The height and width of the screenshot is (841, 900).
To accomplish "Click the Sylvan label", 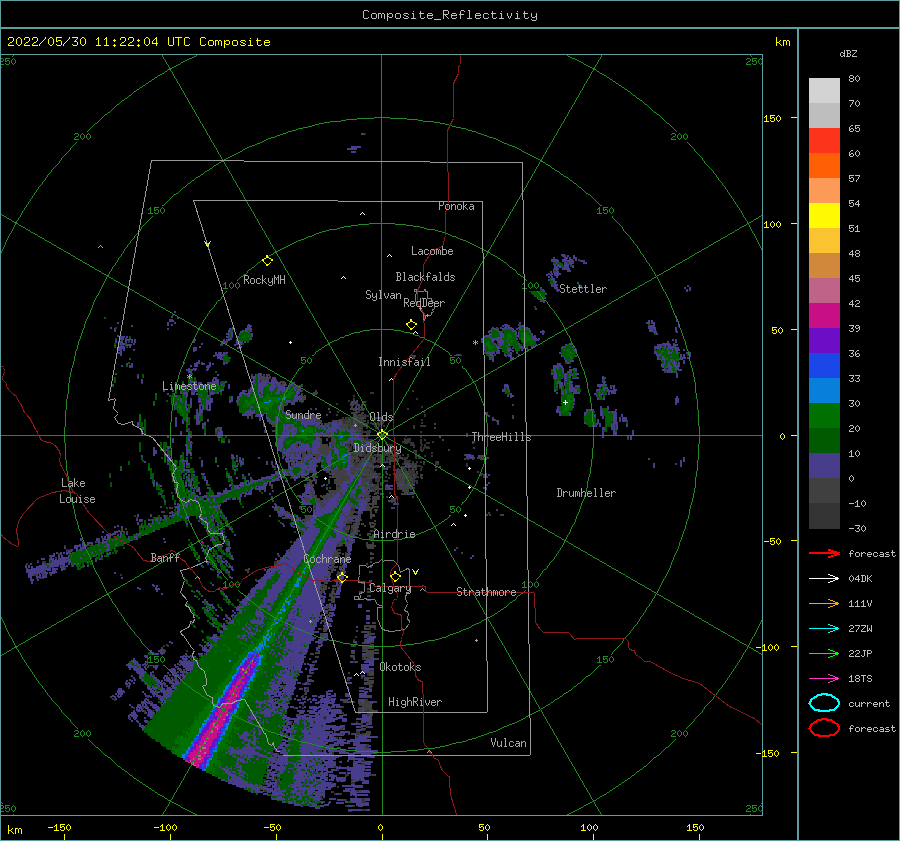I will point(383,295).
